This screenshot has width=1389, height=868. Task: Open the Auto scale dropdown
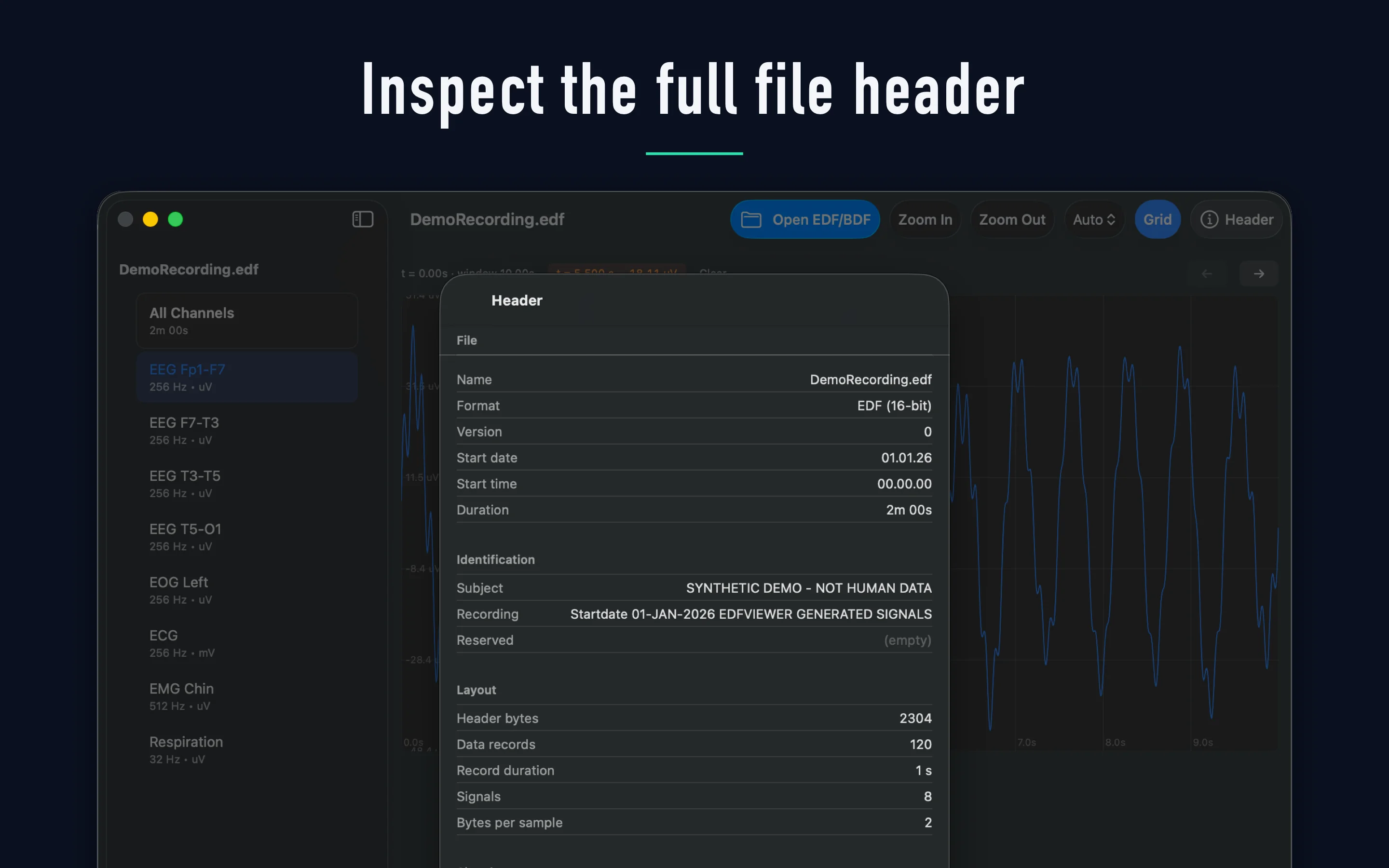[x=1094, y=219]
